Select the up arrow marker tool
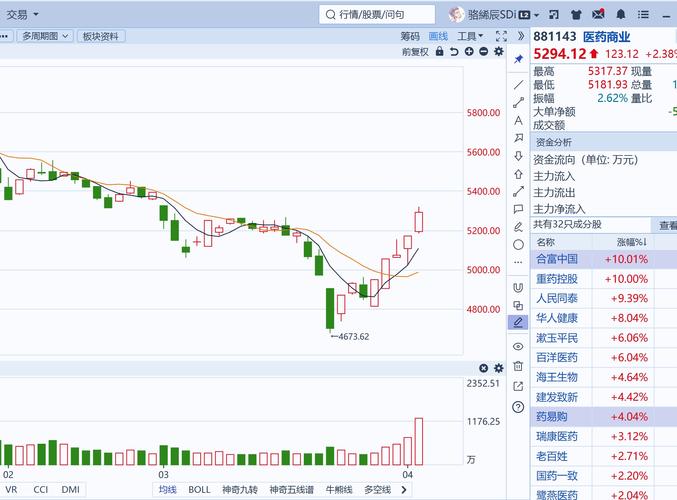677x500 pixels. [x=519, y=174]
